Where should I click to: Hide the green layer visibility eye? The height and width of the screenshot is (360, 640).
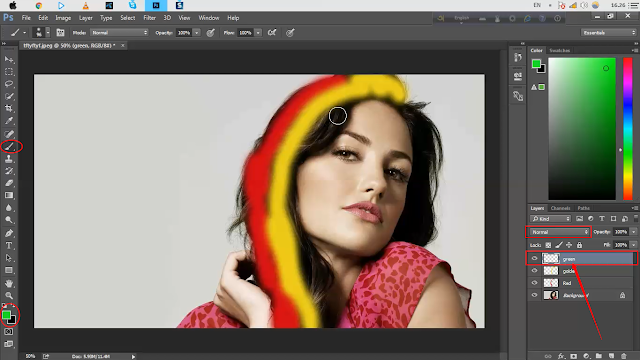coord(534,258)
